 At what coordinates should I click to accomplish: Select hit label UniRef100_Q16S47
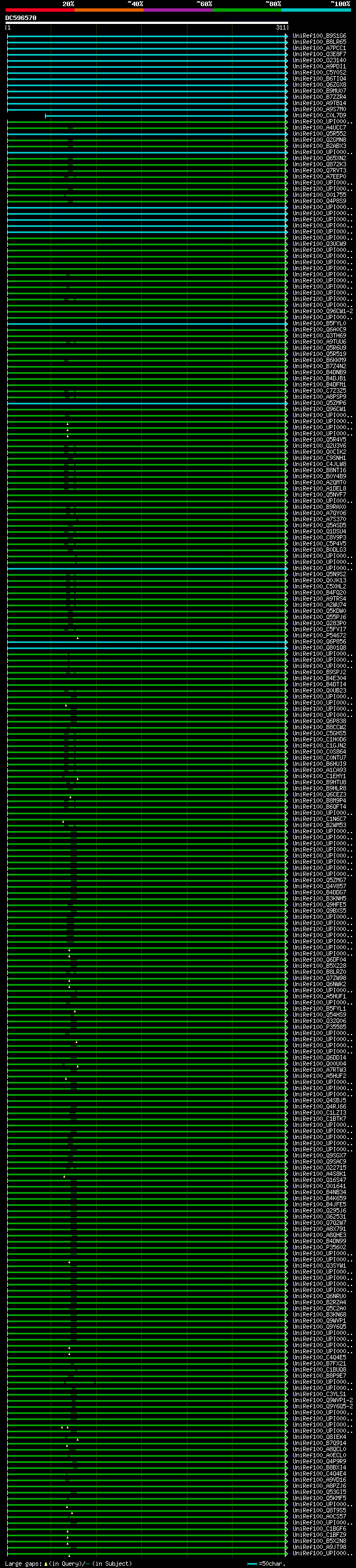319,1181
